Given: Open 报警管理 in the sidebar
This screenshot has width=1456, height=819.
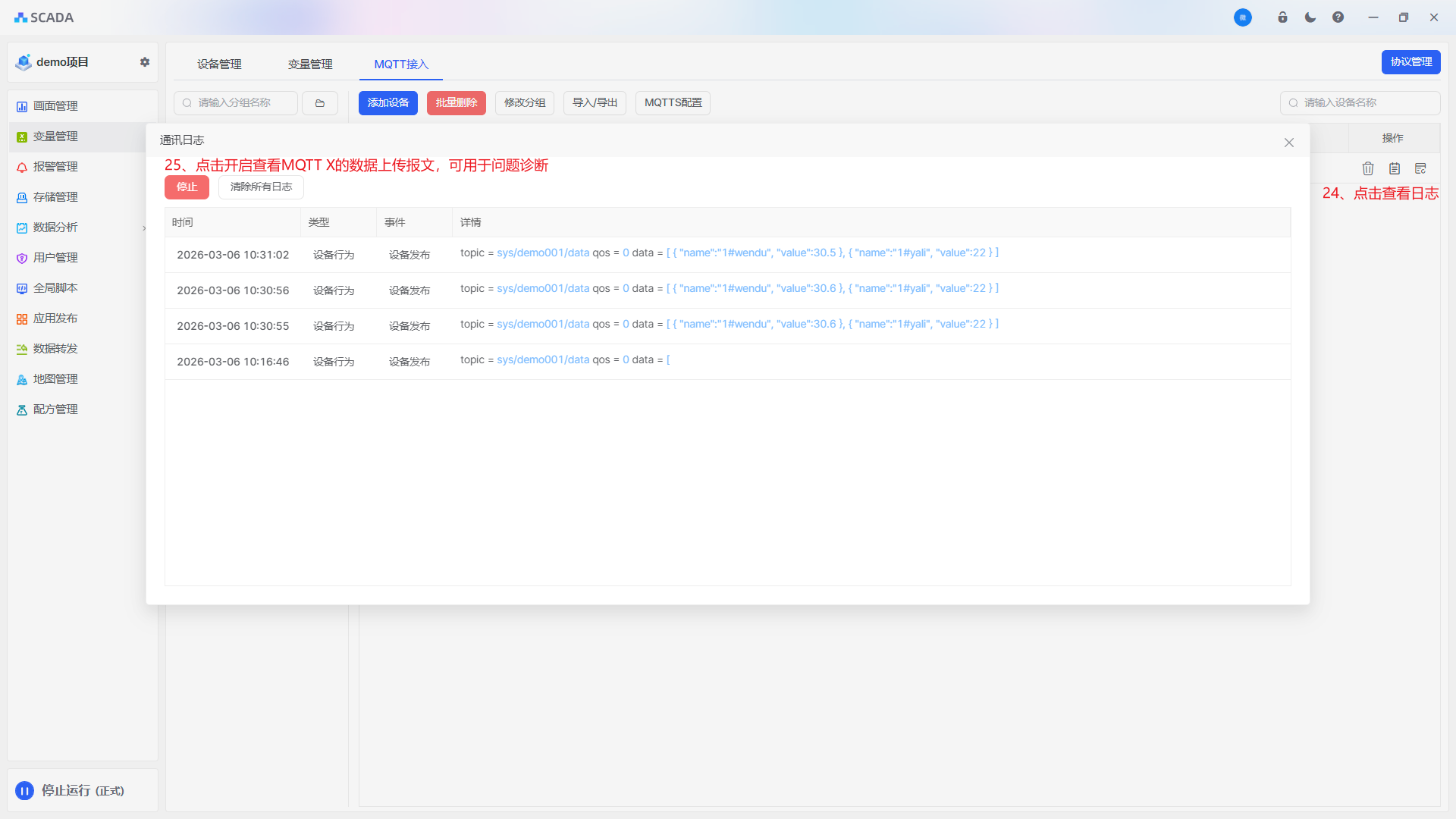Looking at the screenshot, I should 55,167.
